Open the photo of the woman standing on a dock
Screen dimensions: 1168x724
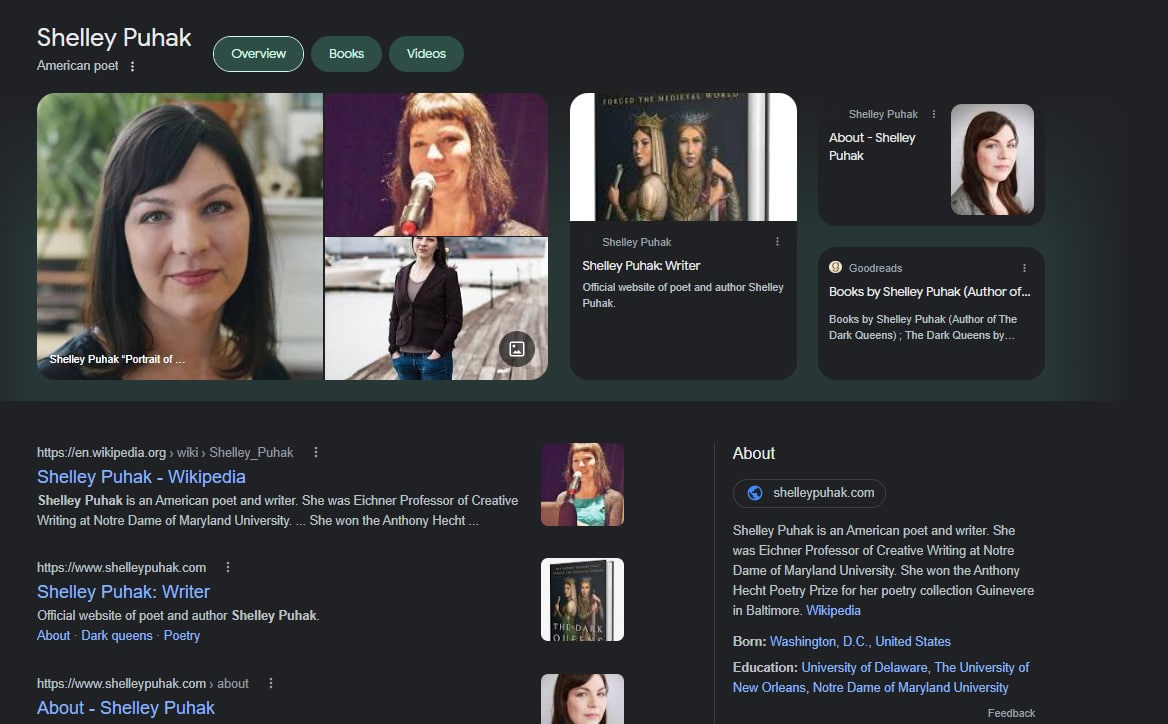point(437,308)
